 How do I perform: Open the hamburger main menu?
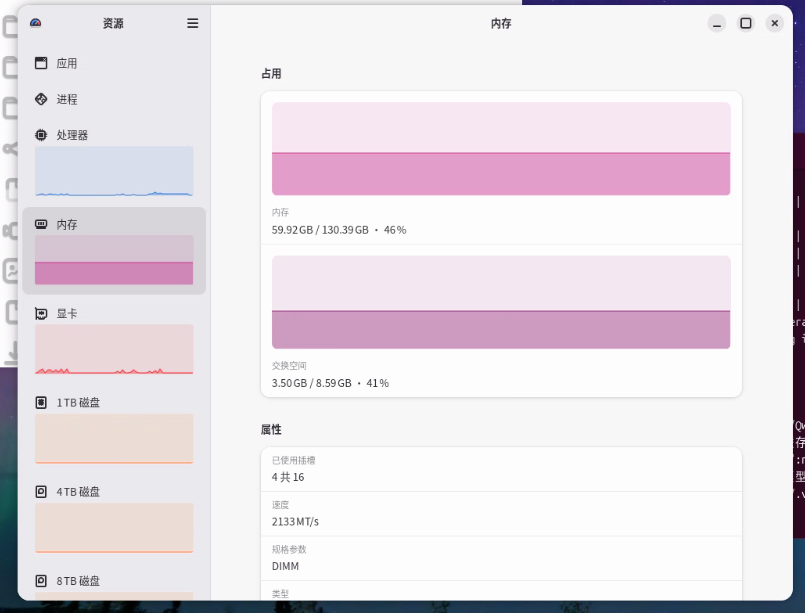pos(193,23)
